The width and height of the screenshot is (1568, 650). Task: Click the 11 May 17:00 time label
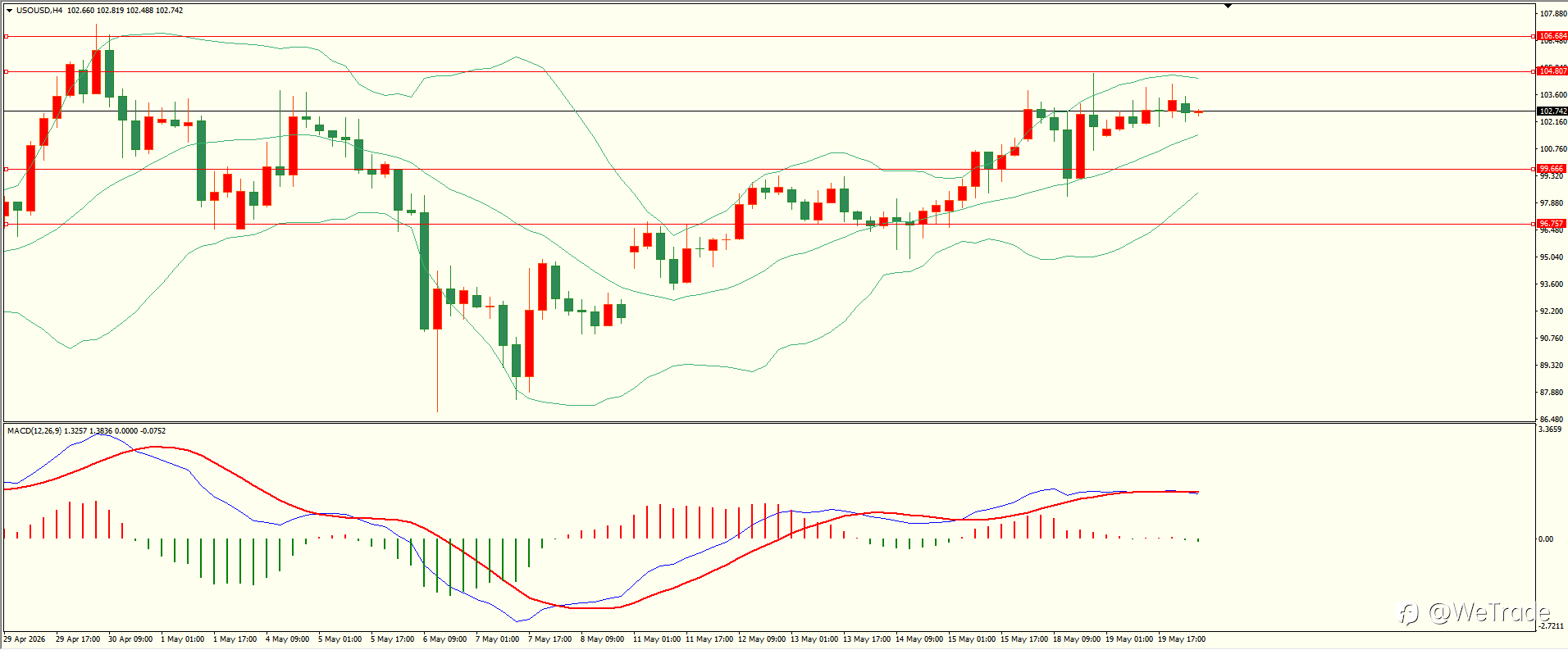[x=709, y=639]
